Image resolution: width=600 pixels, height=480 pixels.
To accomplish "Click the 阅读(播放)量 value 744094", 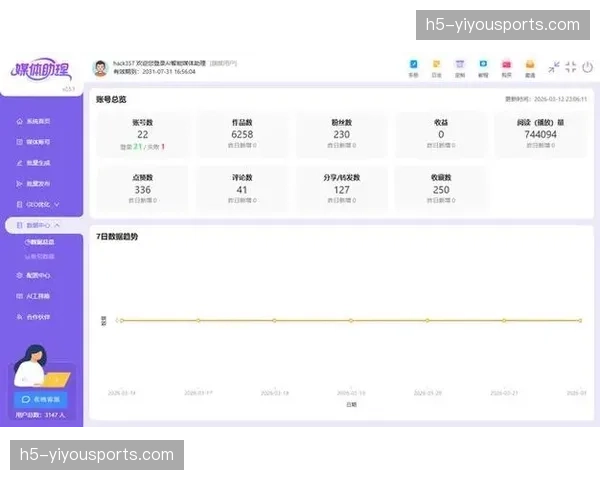I will point(540,134).
